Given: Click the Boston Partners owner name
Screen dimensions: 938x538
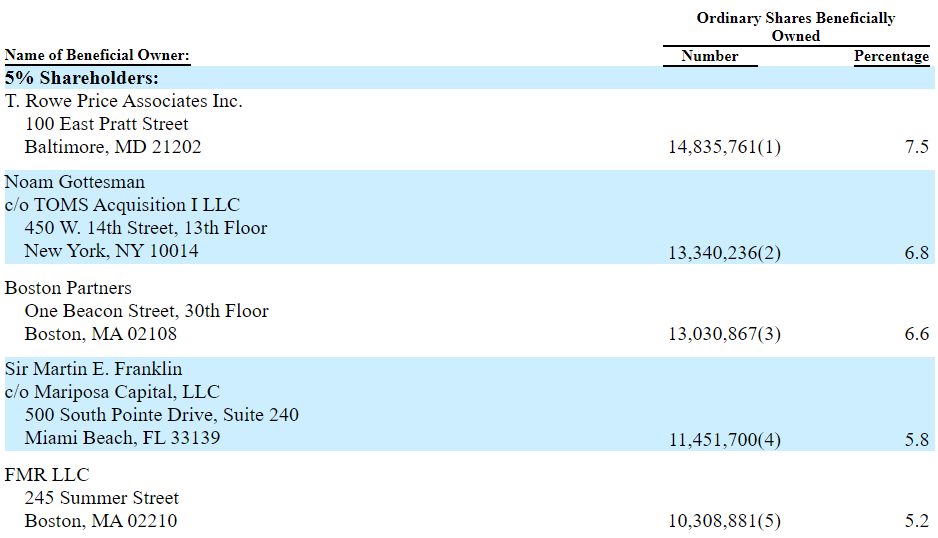Looking at the screenshot, I should (x=68, y=288).
